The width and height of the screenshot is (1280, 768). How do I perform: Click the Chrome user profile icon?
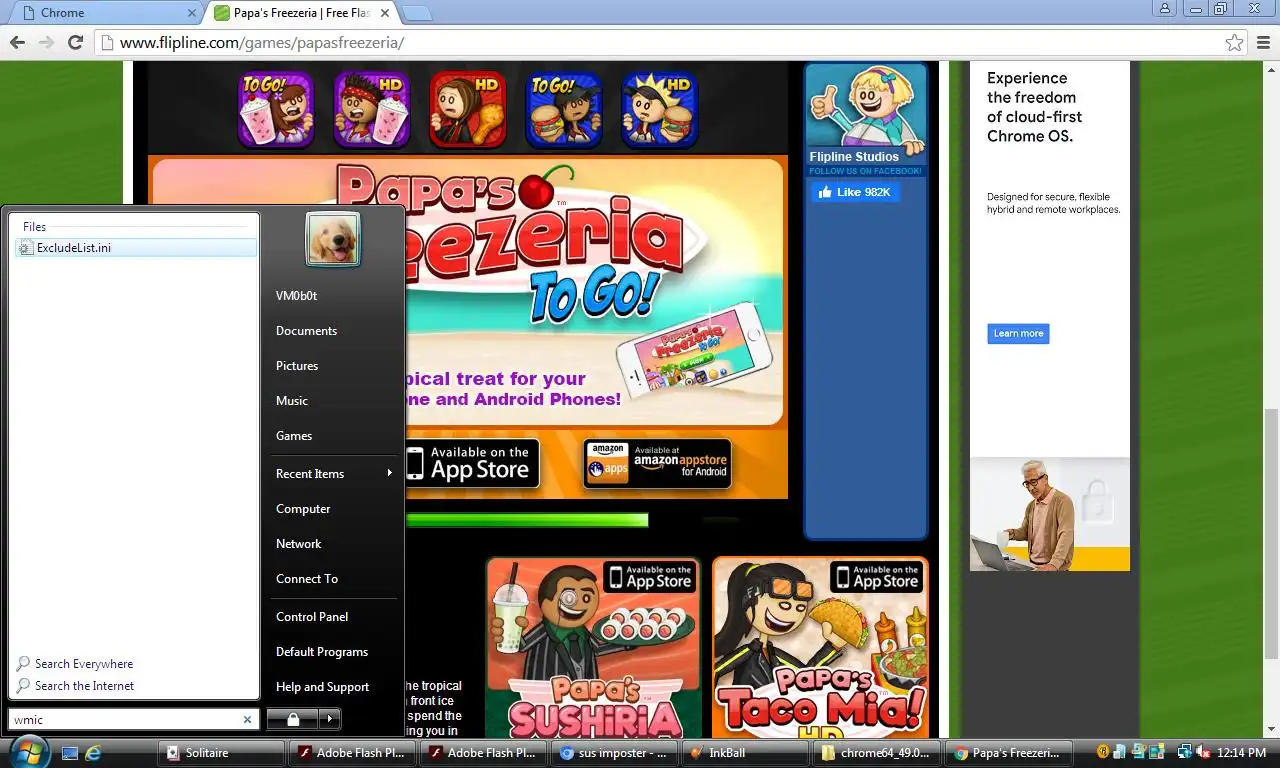[1165, 9]
